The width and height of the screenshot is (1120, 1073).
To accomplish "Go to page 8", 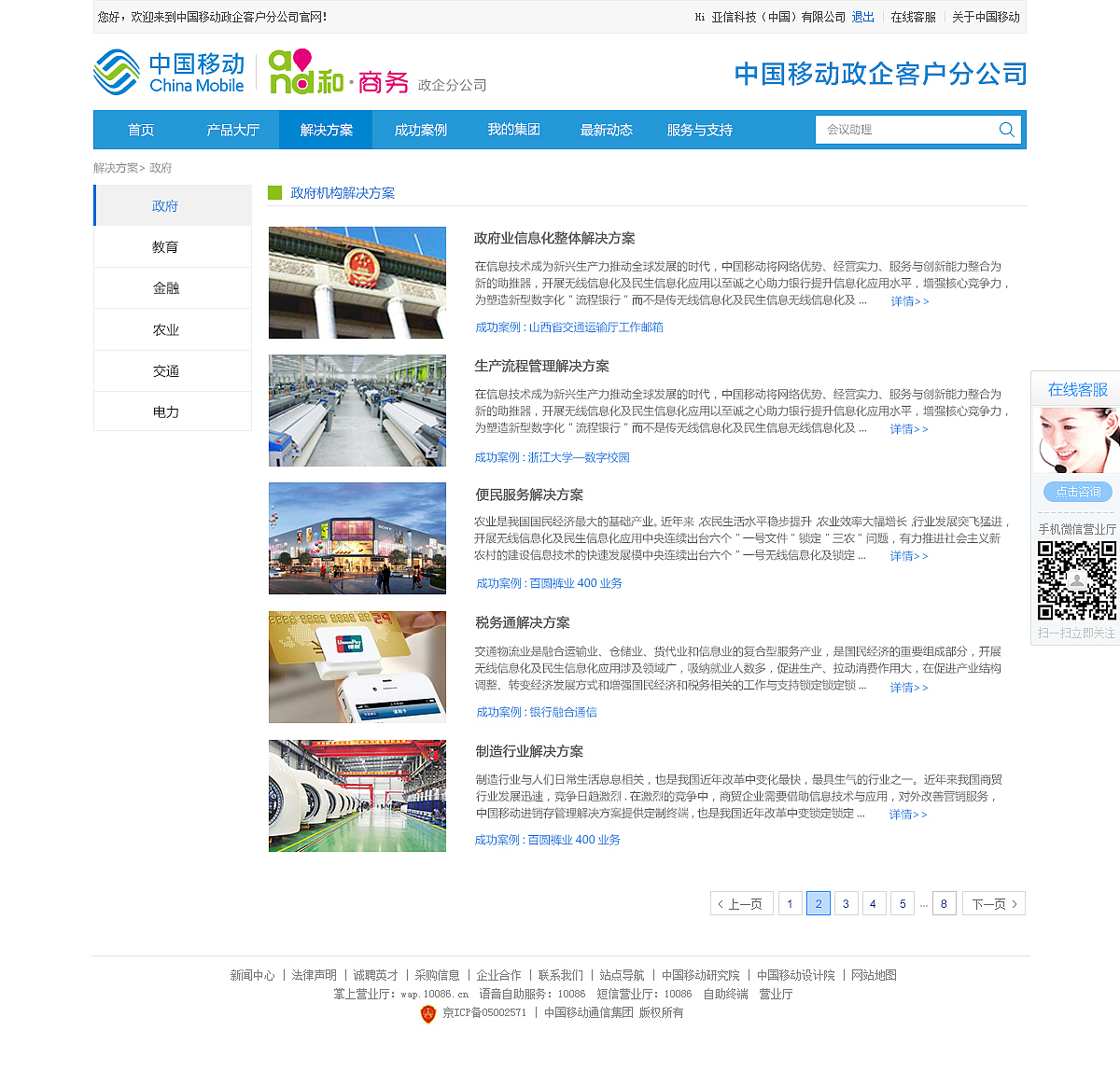I will point(945,903).
